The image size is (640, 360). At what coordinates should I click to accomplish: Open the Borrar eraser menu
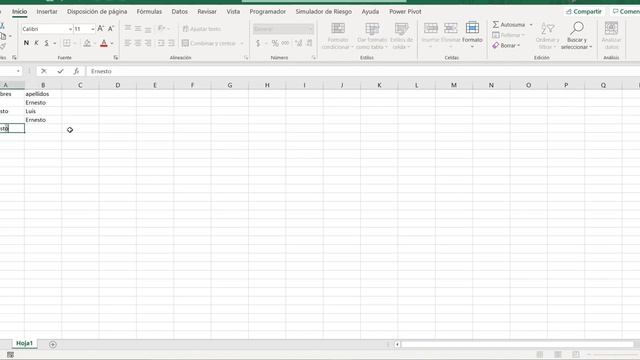507,45
